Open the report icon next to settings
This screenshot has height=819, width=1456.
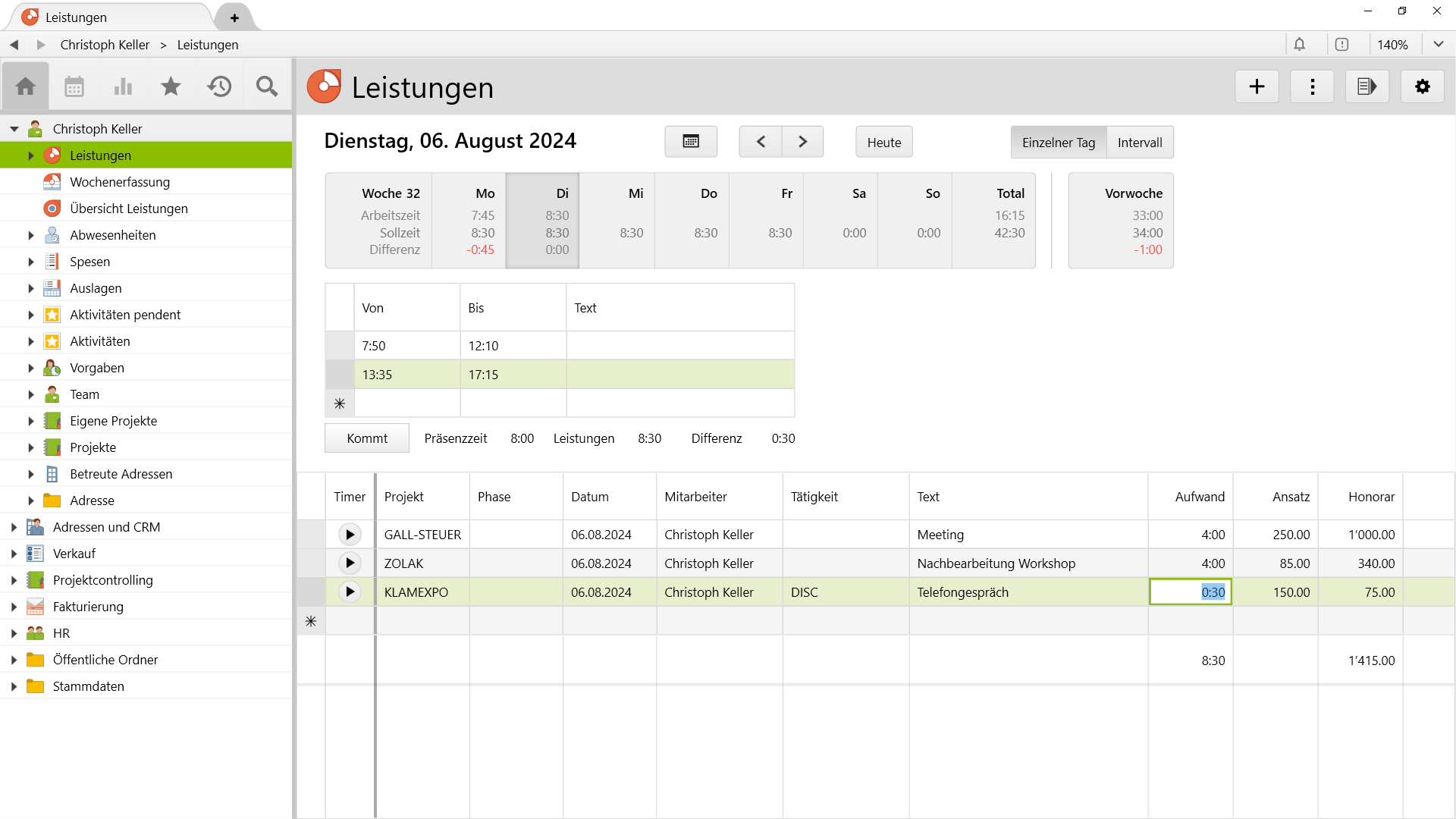(1367, 86)
